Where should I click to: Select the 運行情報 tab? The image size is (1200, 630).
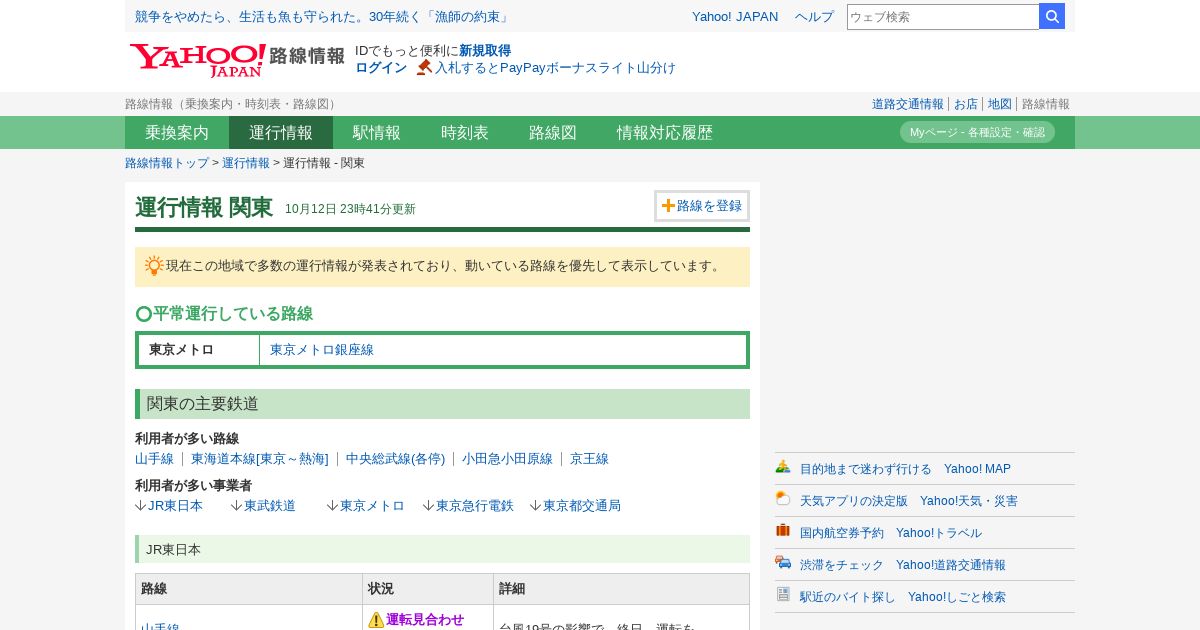pos(281,132)
